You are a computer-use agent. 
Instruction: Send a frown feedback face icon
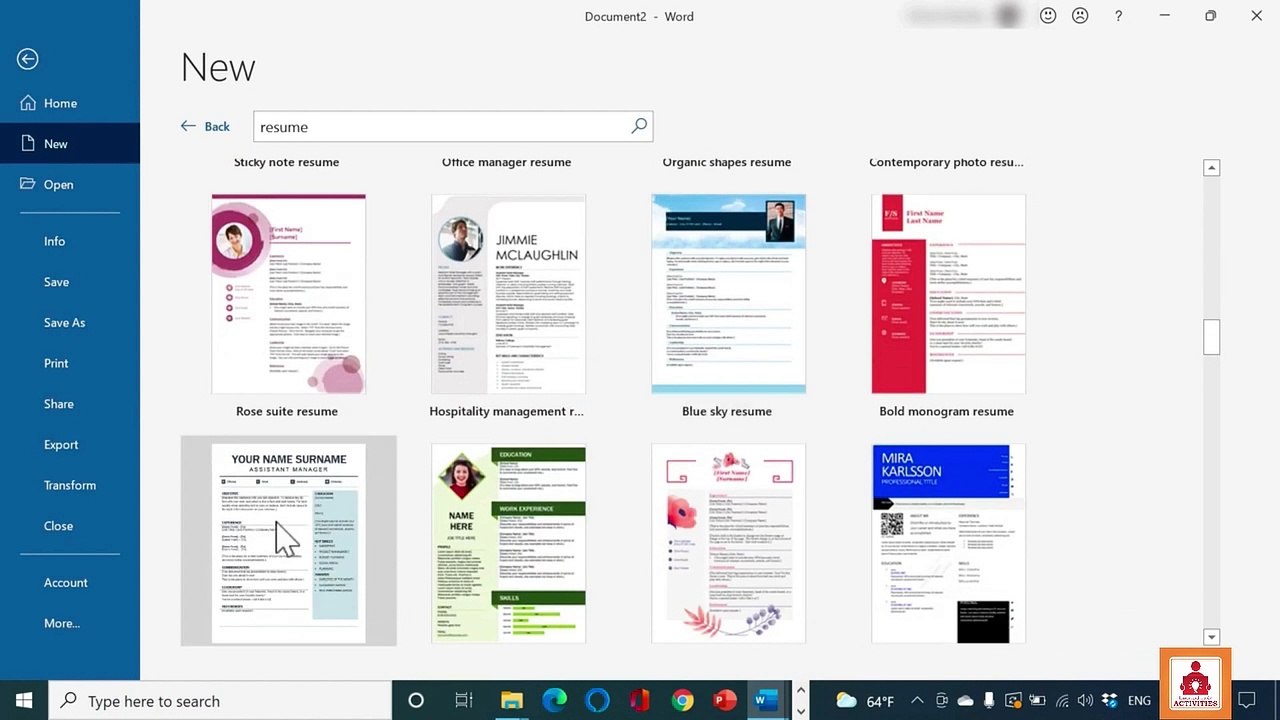point(1080,16)
